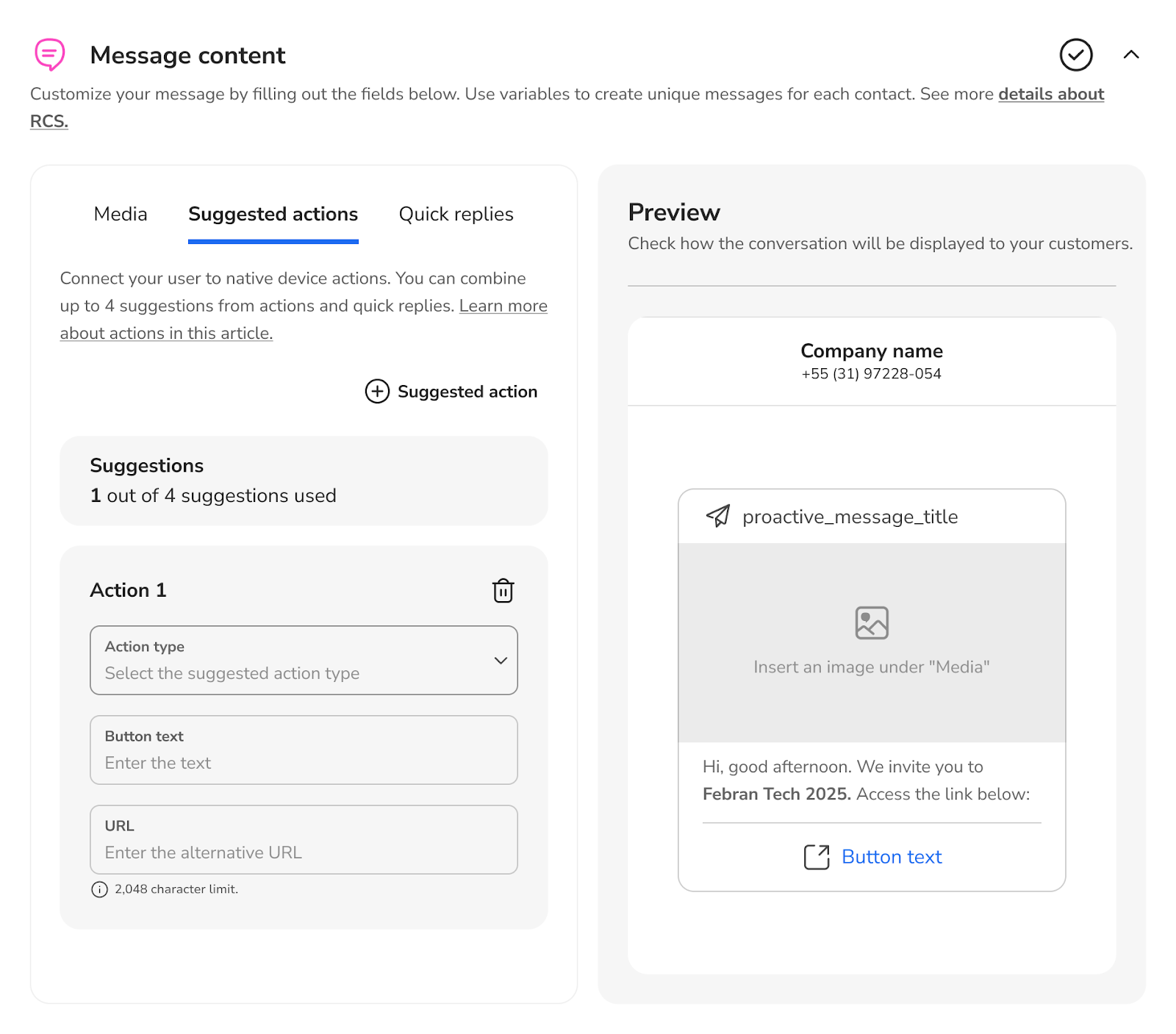Click the circled checkmark status icon
Image resolution: width=1176 pixels, height=1034 pixels.
point(1075,55)
